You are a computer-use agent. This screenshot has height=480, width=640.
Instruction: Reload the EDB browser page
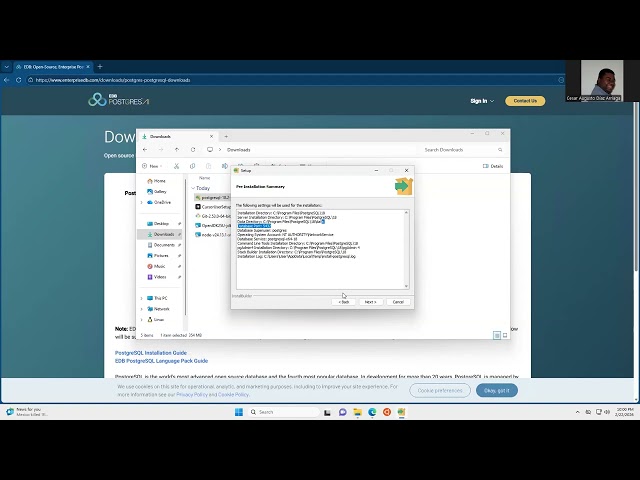[18, 80]
